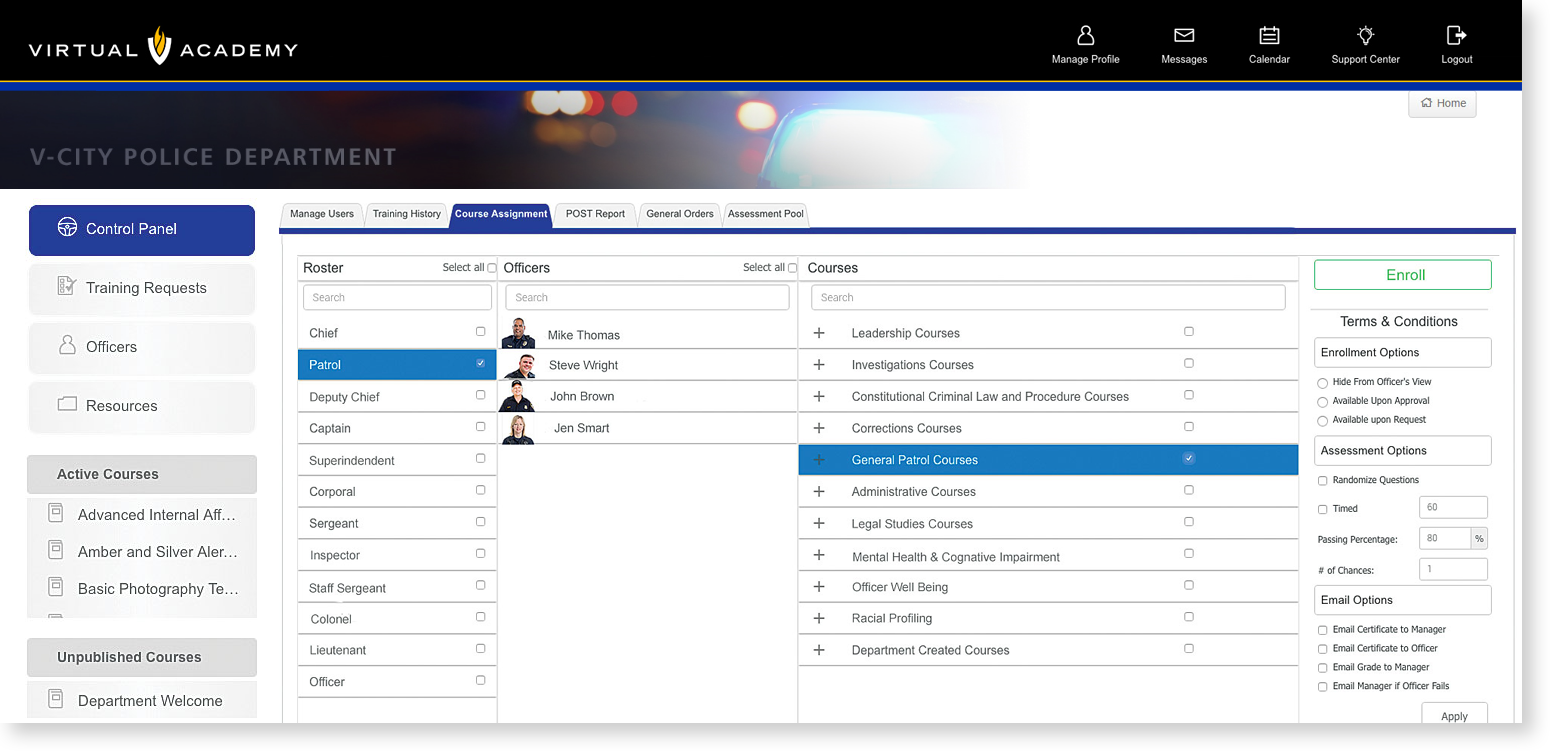1551x751 pixels.
Task: Expand Officer Well Being course list
Action: [819, 587]
